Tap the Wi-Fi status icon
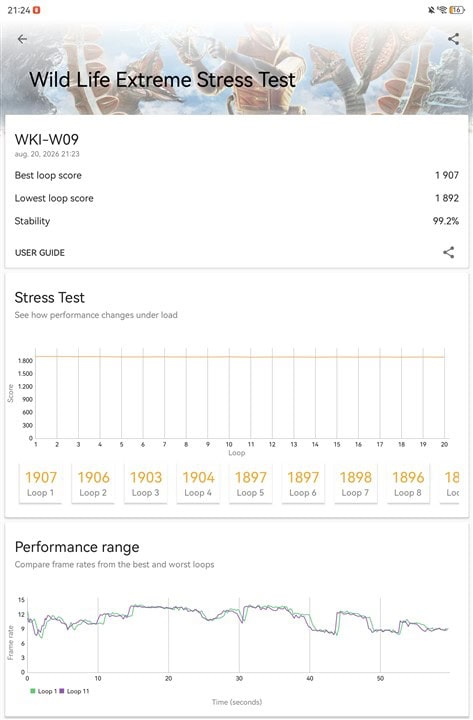This screenshot has height=720, width=473. coord(442,10)
